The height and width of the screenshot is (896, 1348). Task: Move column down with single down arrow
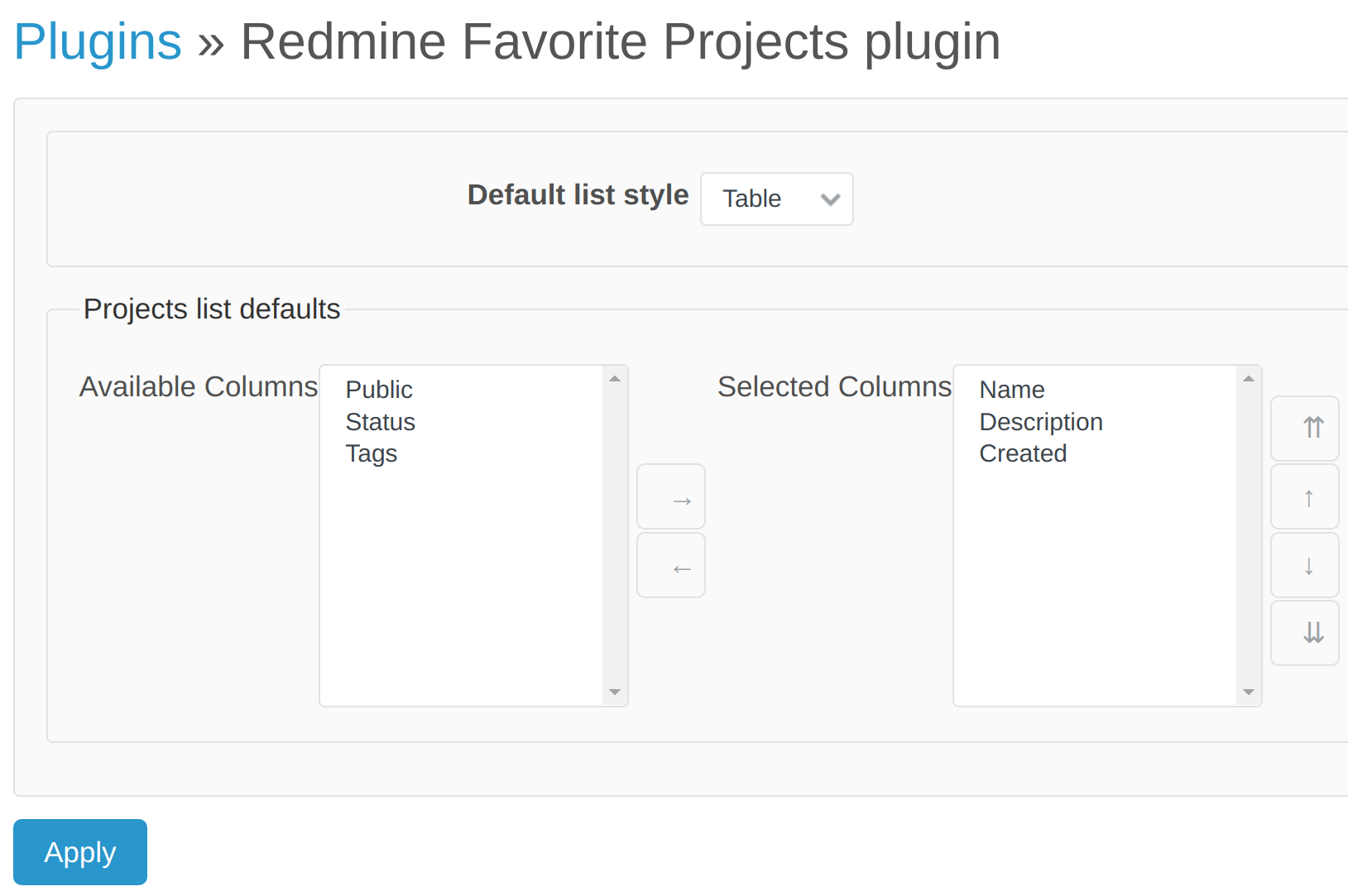point(1304,565)
